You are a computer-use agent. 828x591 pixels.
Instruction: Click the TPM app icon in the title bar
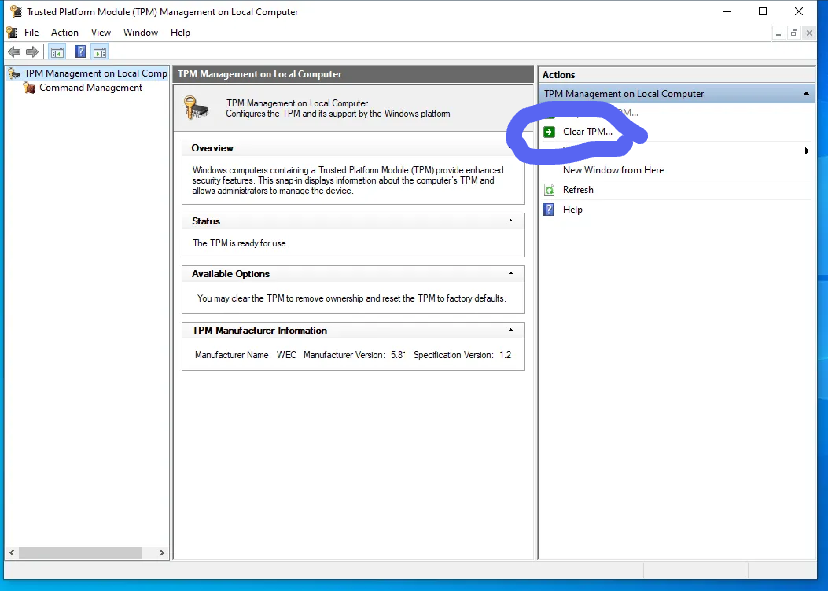click(15, 11)
